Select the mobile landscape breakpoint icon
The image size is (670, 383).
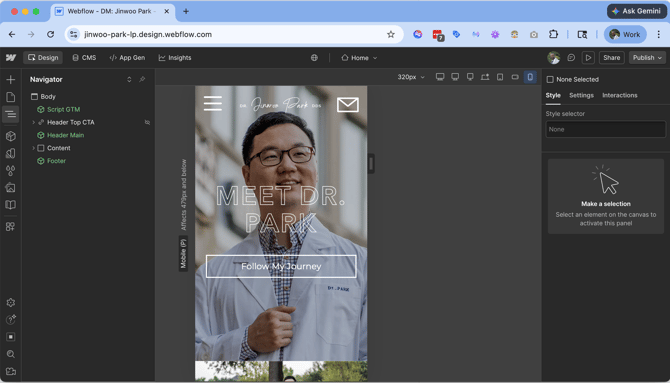point(515,77)
